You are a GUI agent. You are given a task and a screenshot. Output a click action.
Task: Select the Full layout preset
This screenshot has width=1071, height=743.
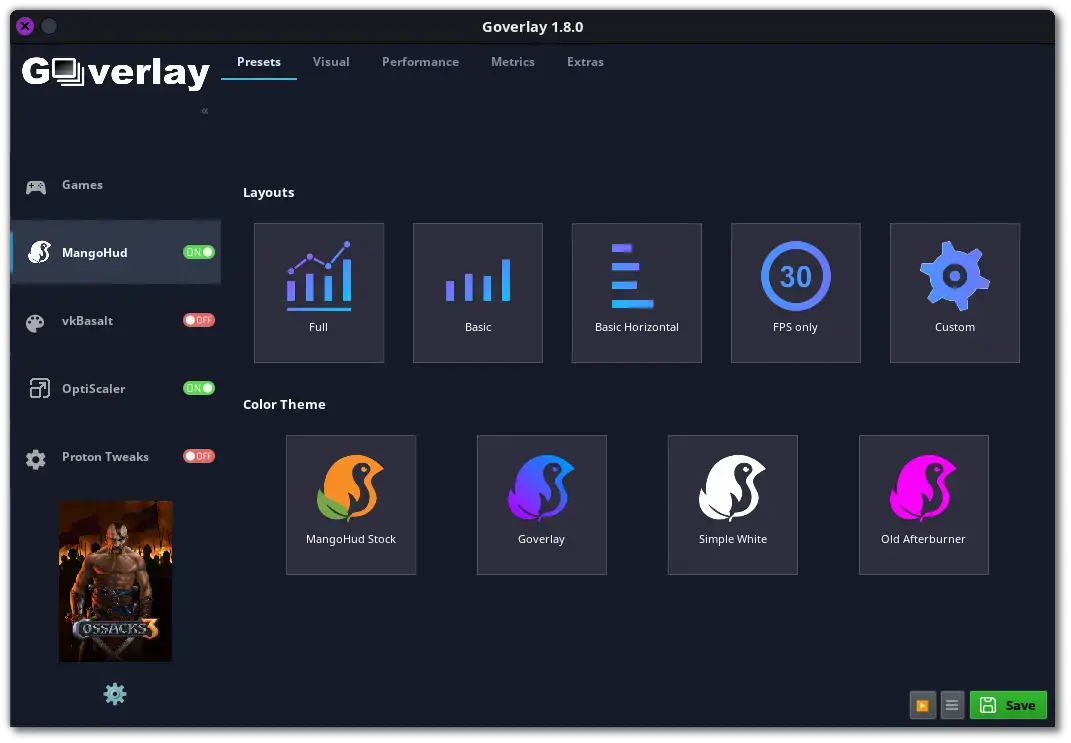coord(318,292)
